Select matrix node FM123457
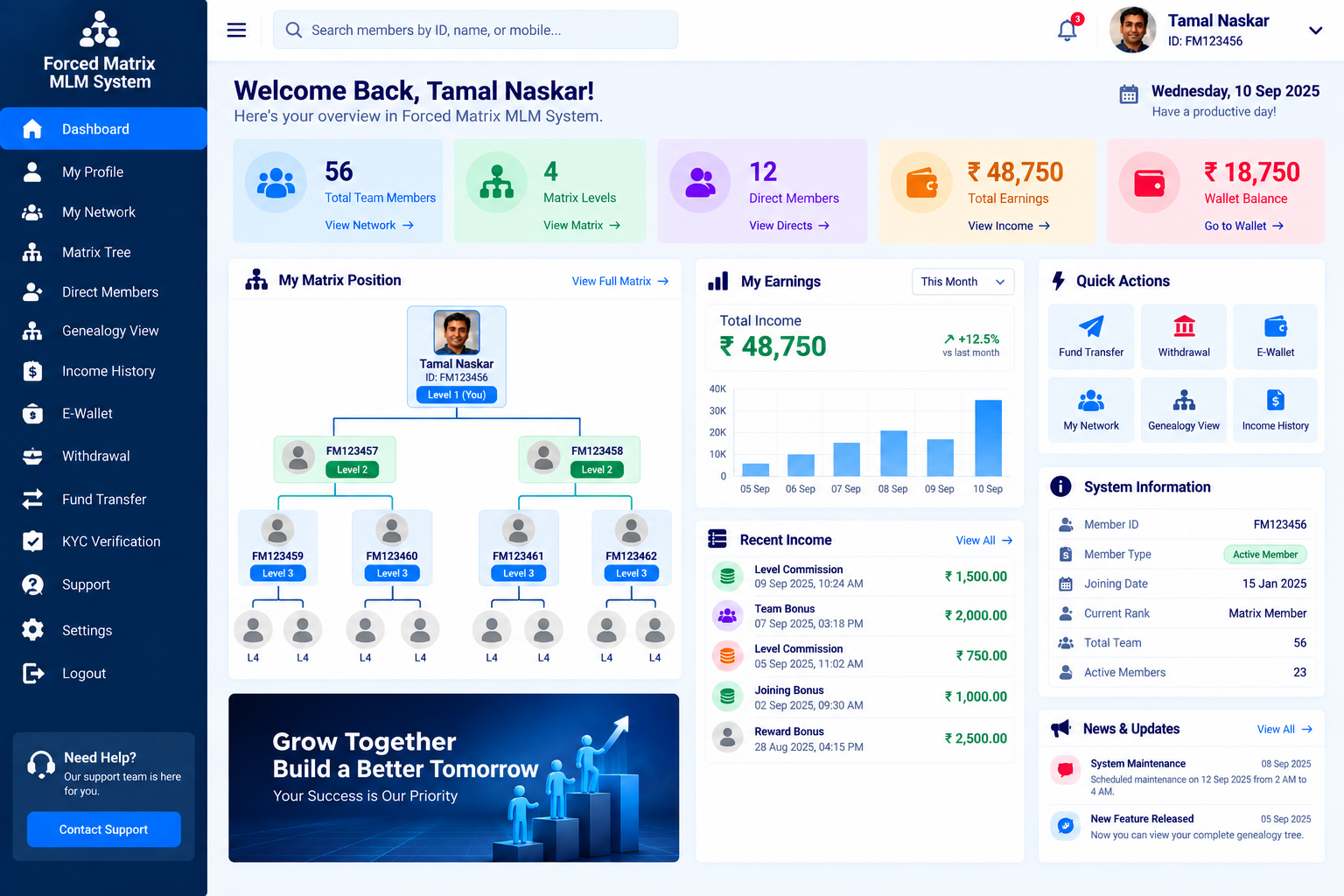The width and height of the screenshot is (1344, 896). point(335,459)
